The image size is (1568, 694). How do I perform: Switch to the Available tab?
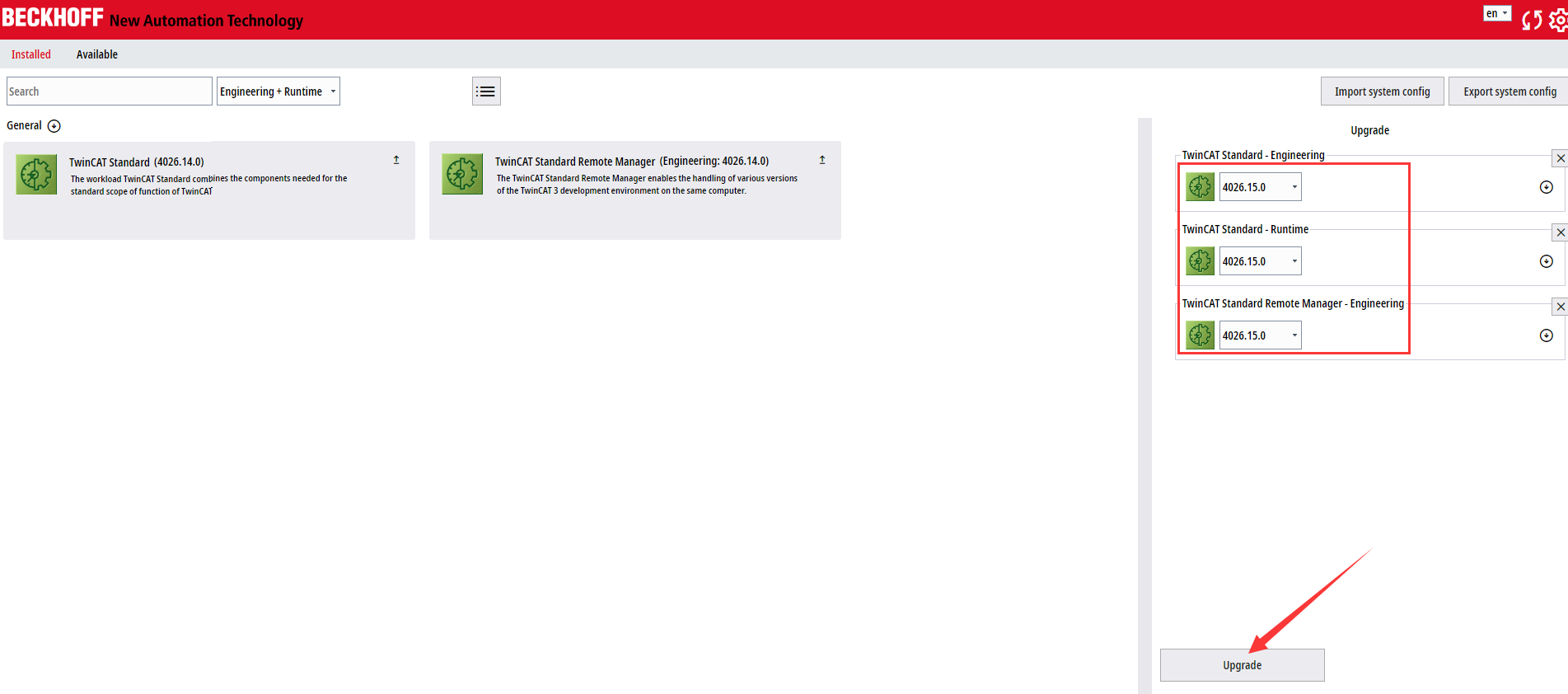pos(97,54)
